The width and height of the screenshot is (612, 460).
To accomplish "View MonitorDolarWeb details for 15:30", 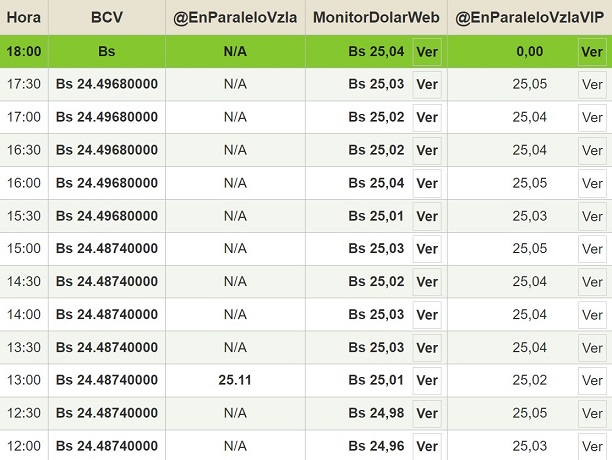I will pos(427,216).
